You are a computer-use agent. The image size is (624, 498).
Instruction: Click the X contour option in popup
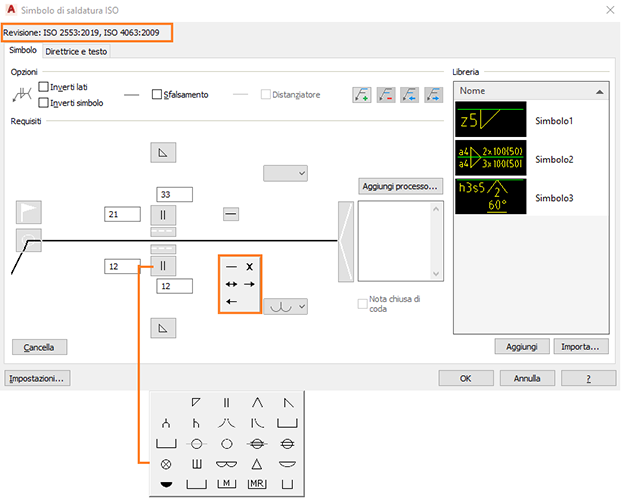(250, 267)
